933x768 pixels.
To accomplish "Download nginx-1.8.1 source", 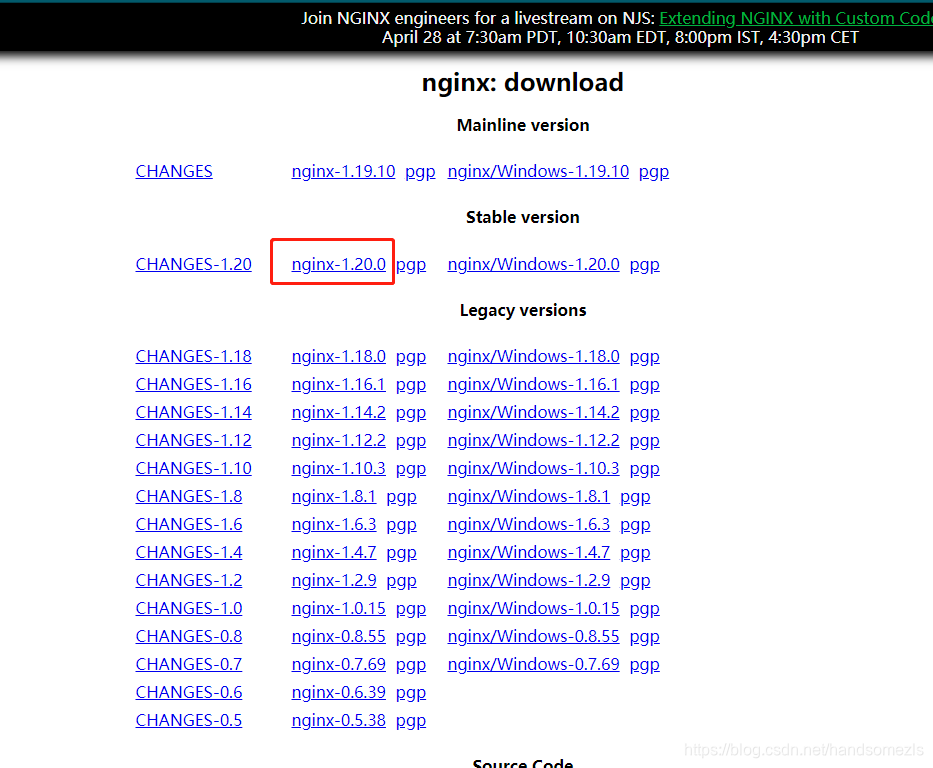I will click(x=334, y=496).
